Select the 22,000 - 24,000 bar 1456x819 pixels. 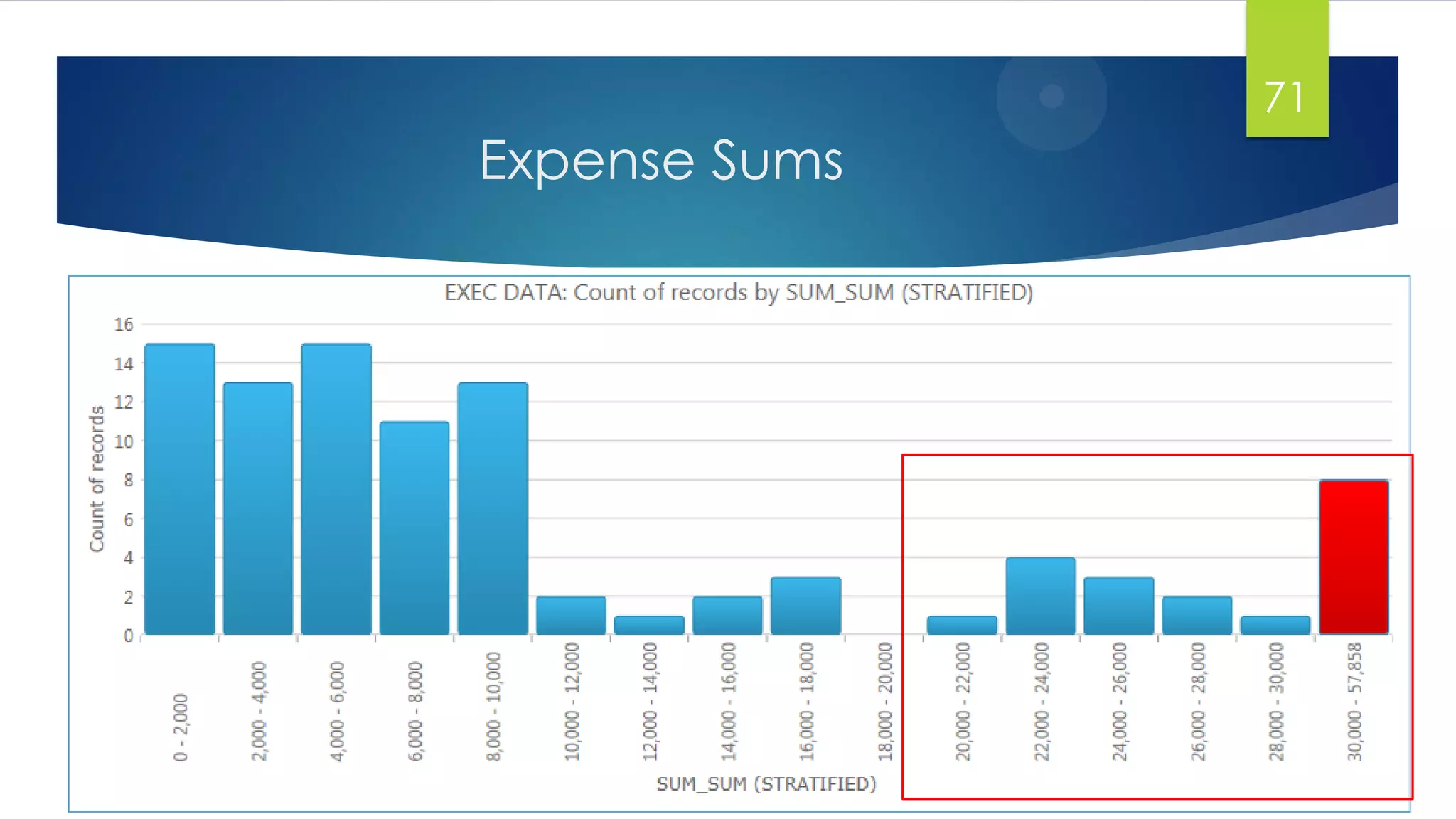pos(1040,596)
